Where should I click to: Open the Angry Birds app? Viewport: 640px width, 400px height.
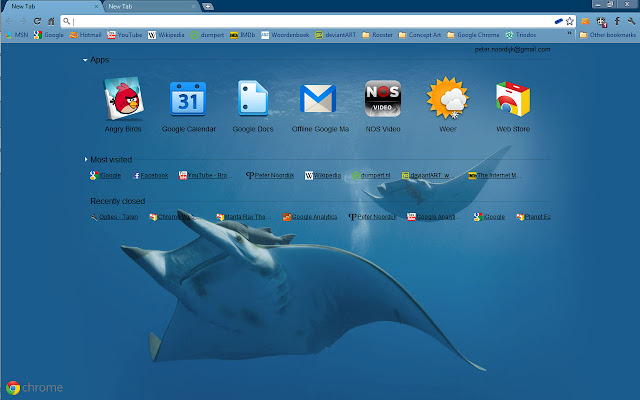pos(123,100)
